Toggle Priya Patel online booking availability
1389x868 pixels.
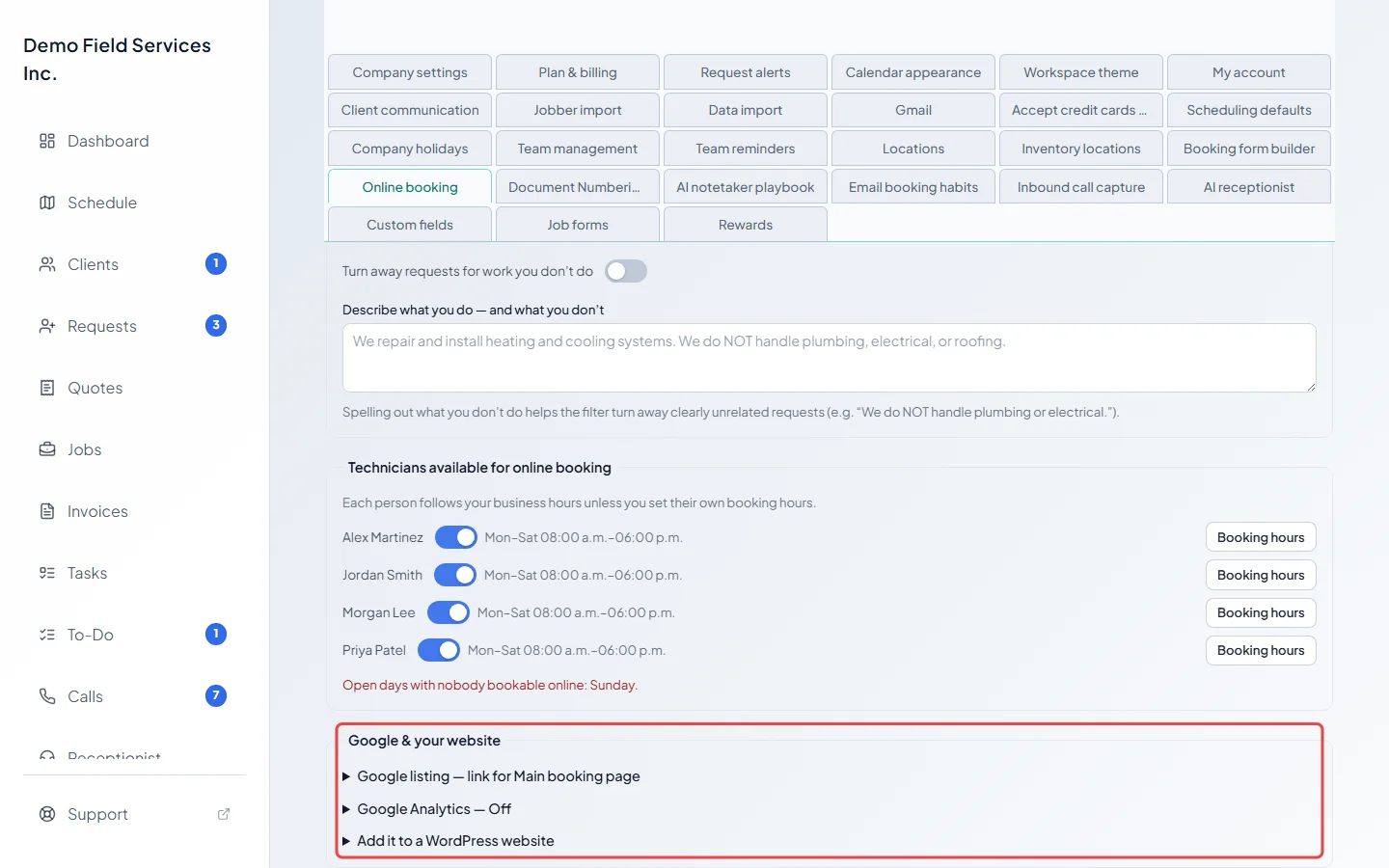[439, 650]
